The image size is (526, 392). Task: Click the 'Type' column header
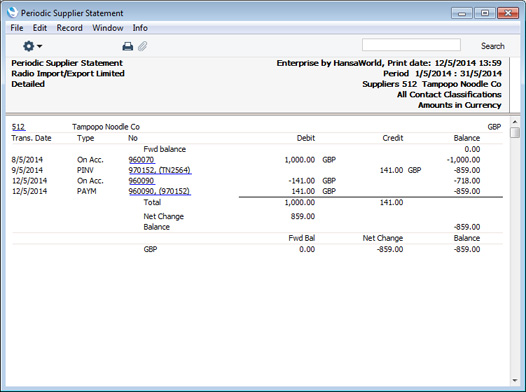[x=85, y=138]
